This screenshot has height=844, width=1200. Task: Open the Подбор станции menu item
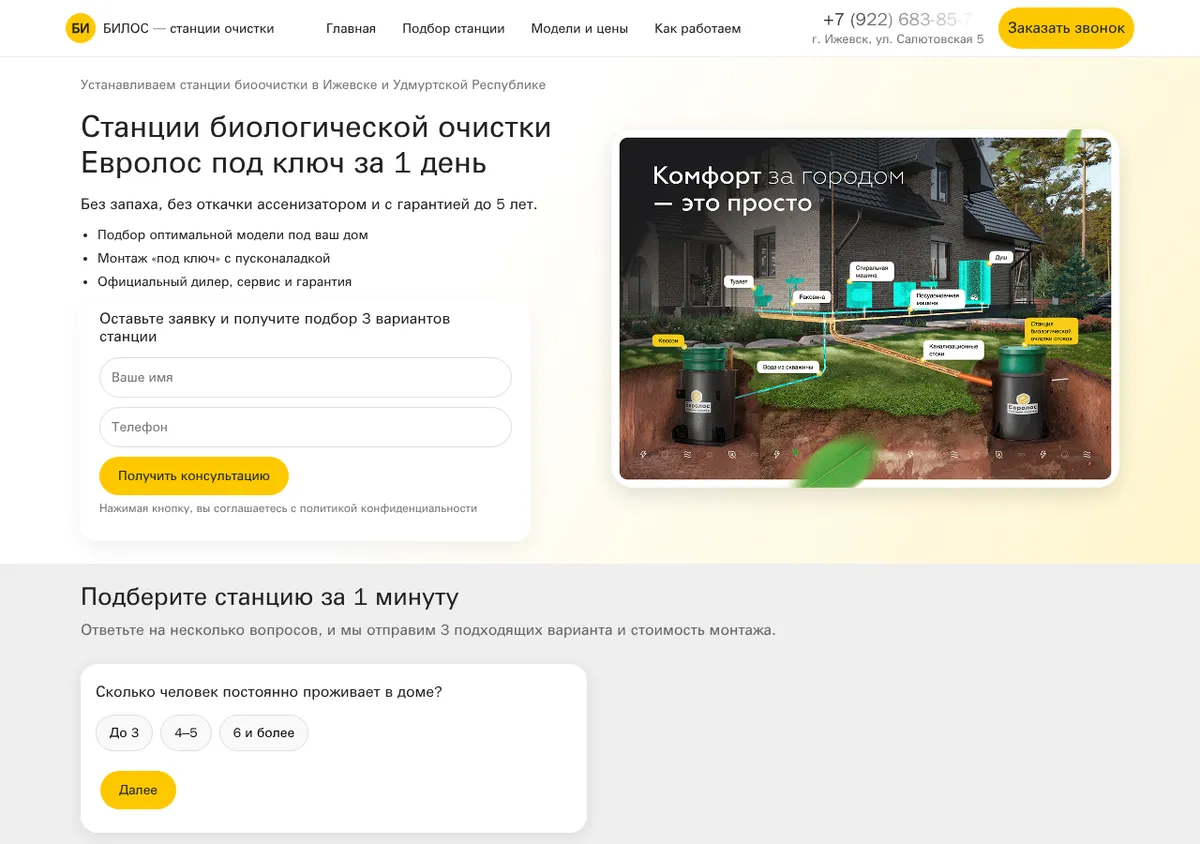click(453, 28)
